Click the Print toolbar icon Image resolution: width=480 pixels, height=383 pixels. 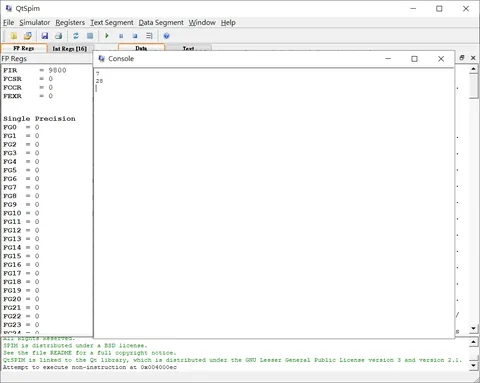[59, 36]
